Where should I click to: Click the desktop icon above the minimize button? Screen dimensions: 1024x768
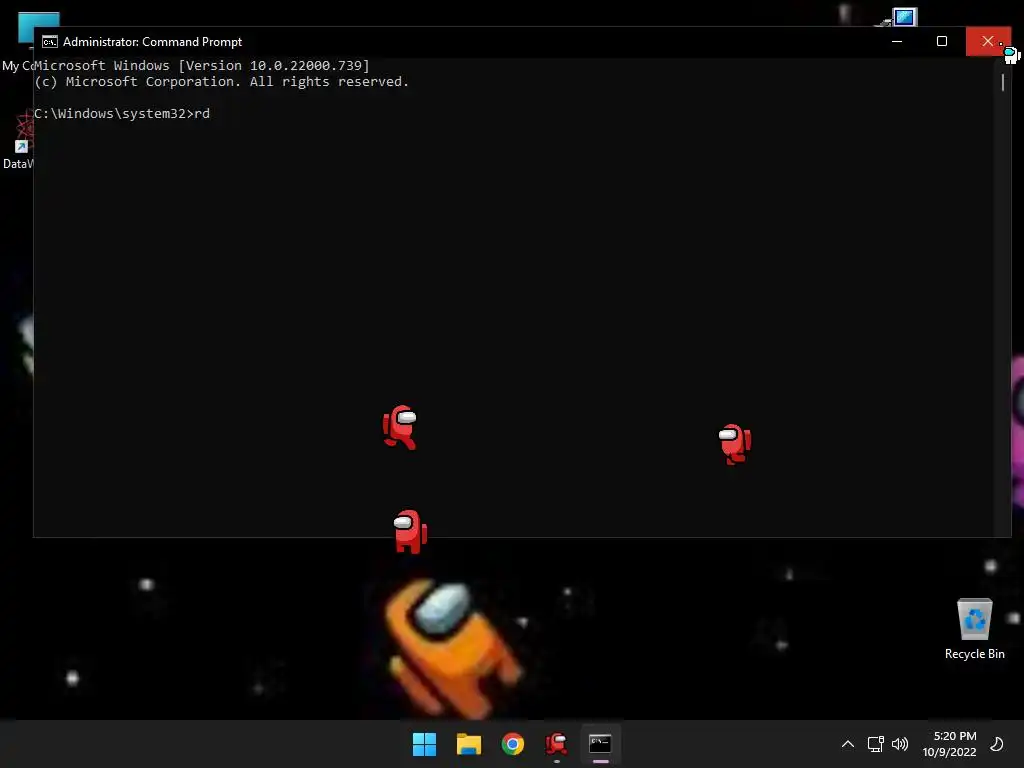903,17
